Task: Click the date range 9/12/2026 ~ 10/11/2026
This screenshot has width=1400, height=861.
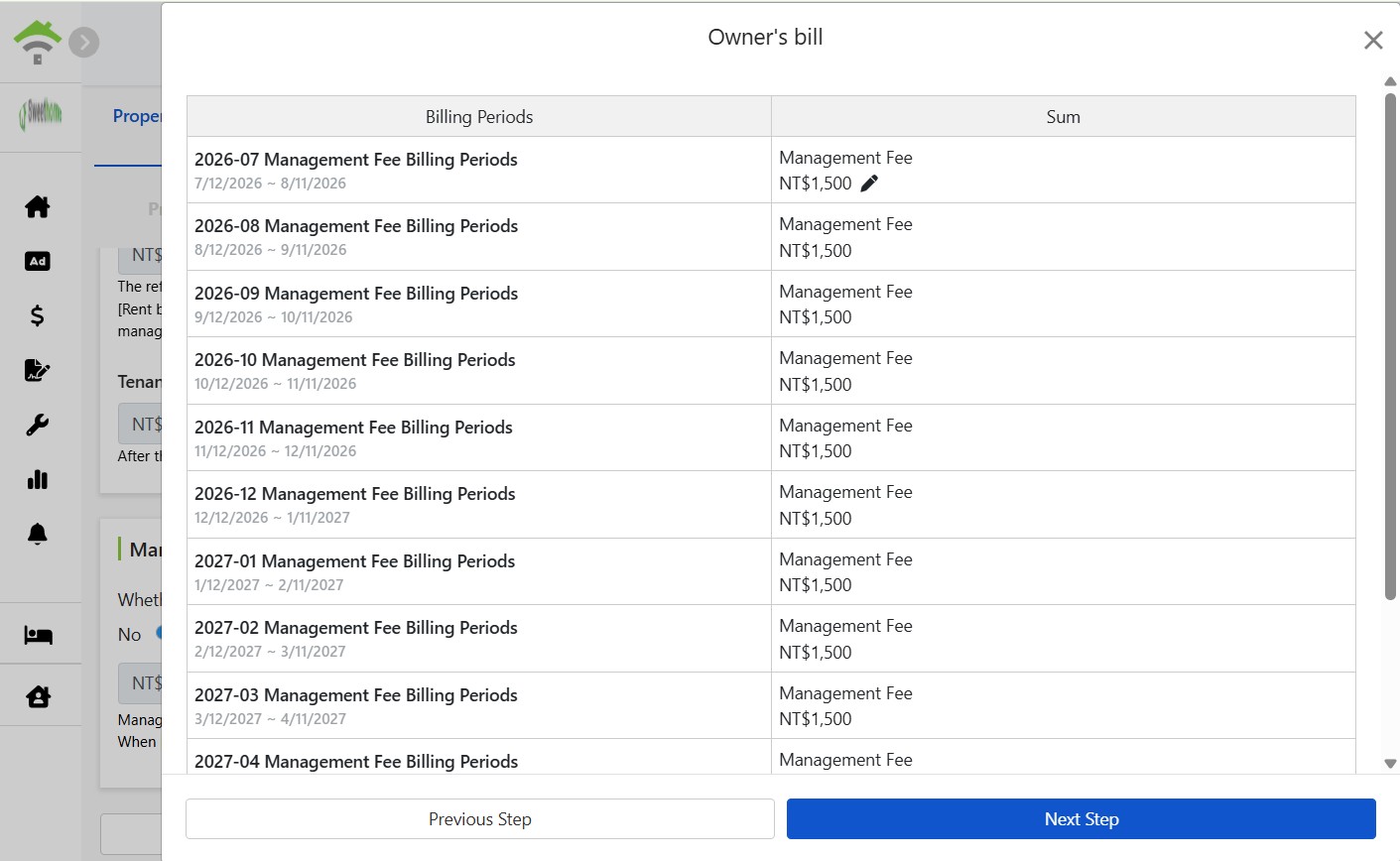Action: 274,317
